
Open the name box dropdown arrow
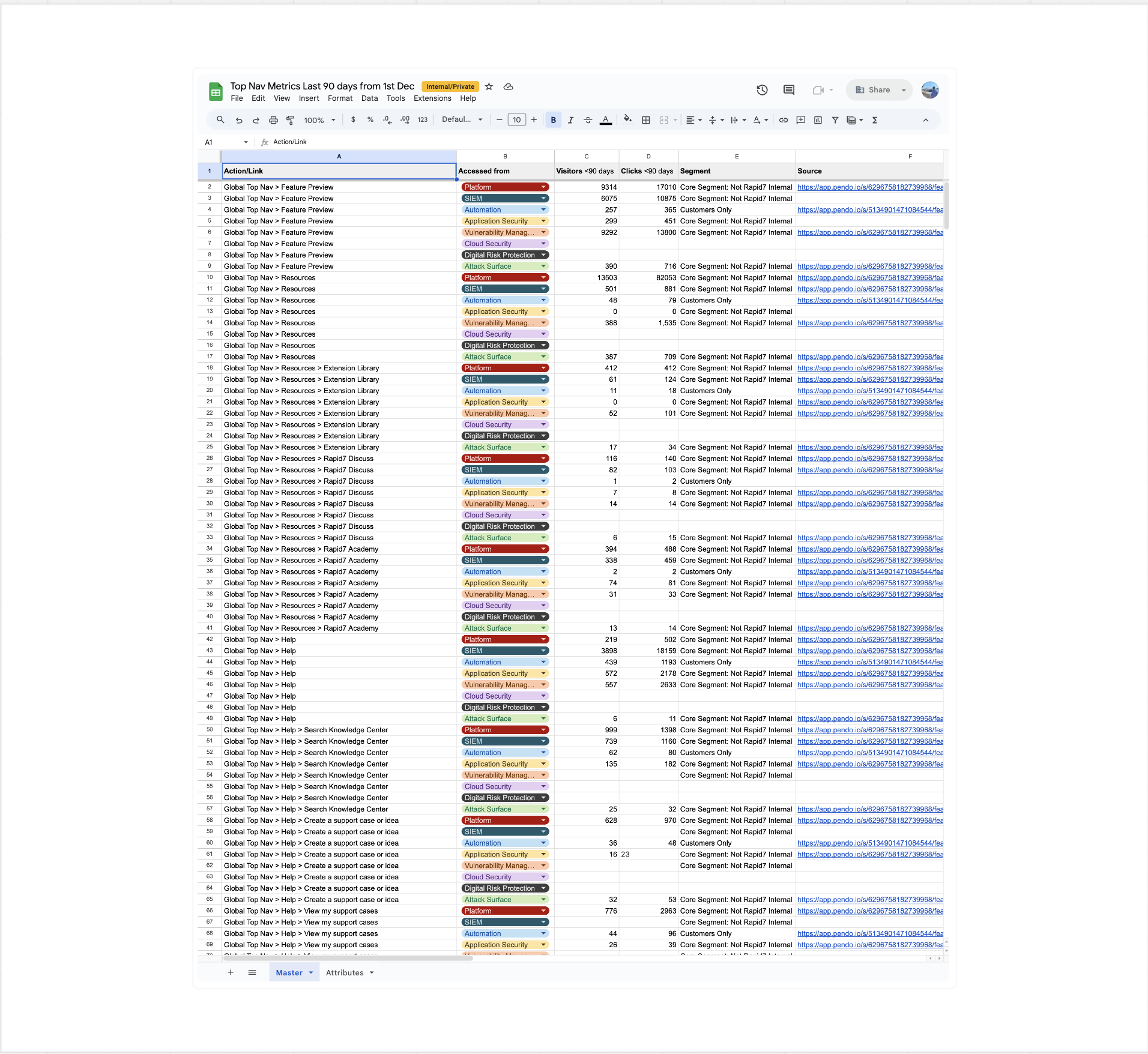[x=246, y=142]
